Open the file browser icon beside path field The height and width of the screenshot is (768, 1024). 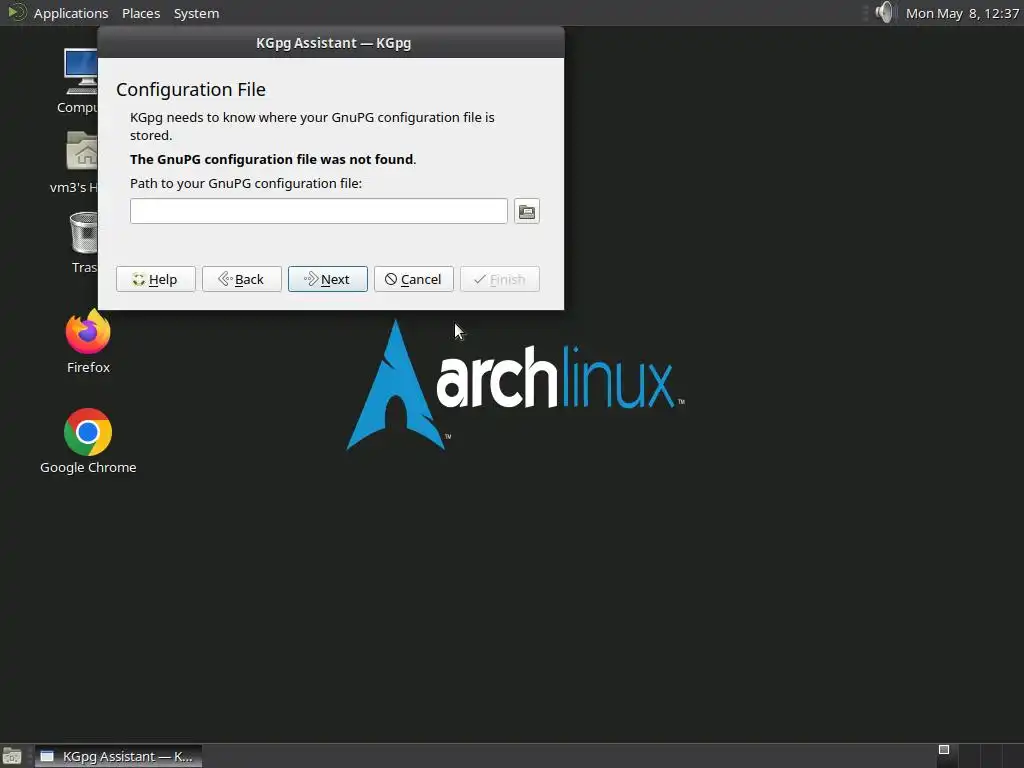coord(526,211)
